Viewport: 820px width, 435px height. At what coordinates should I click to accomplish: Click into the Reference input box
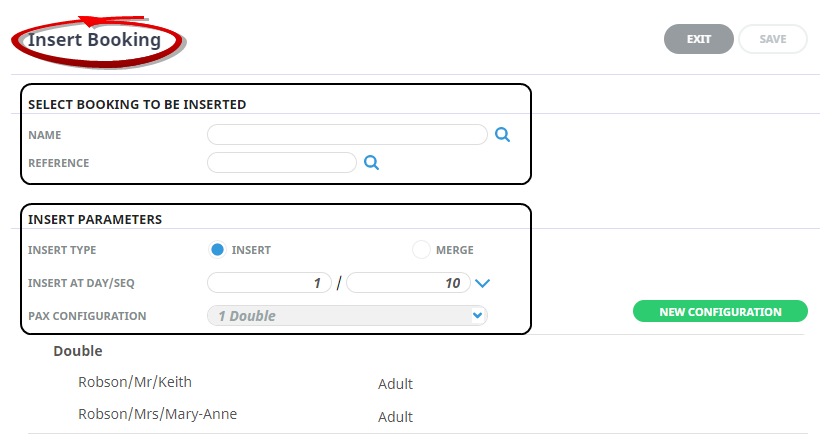(x=281, y=162)
